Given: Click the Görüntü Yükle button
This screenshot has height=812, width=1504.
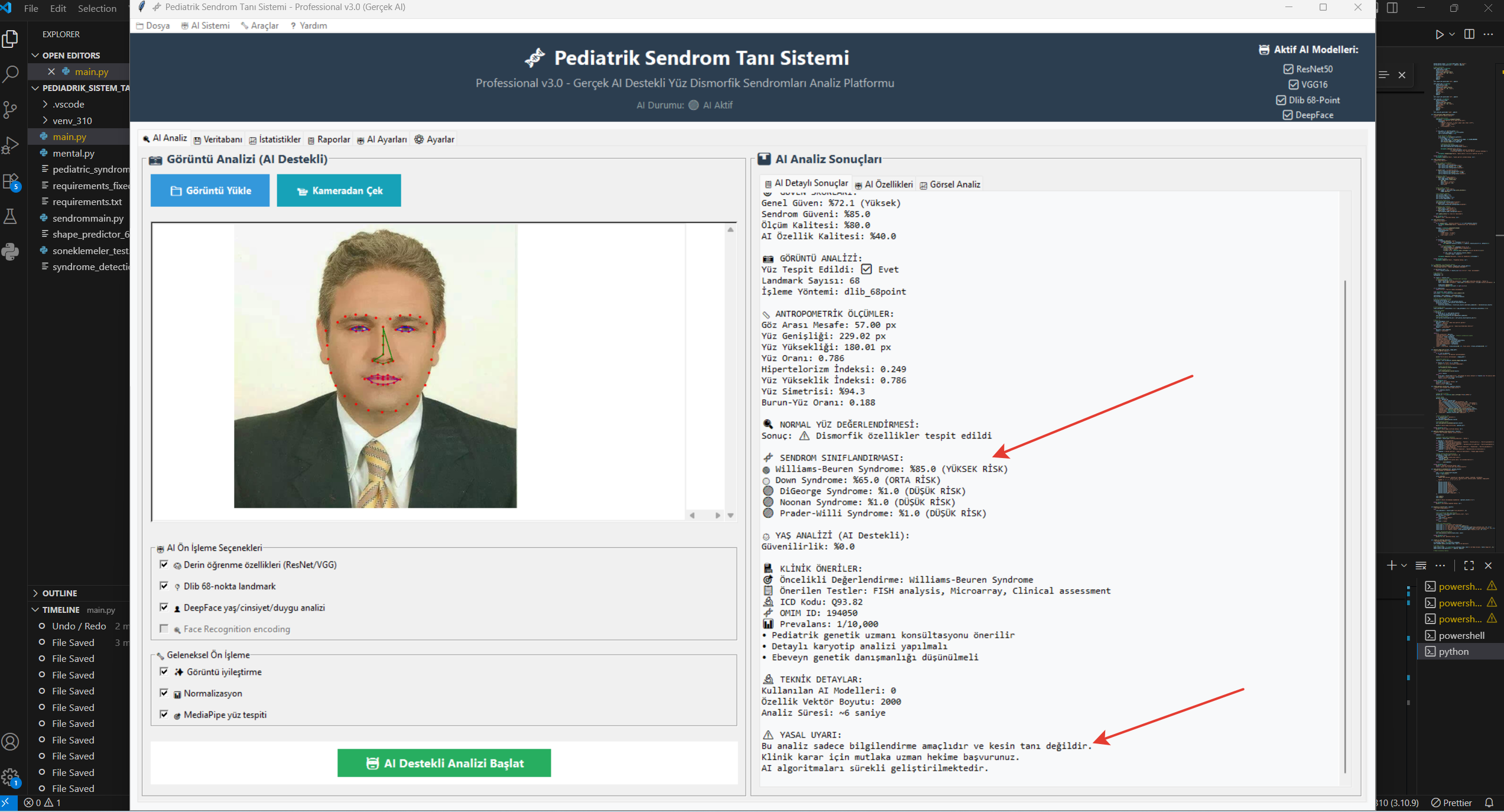Looking at the screenshot, I should [210, 190].
